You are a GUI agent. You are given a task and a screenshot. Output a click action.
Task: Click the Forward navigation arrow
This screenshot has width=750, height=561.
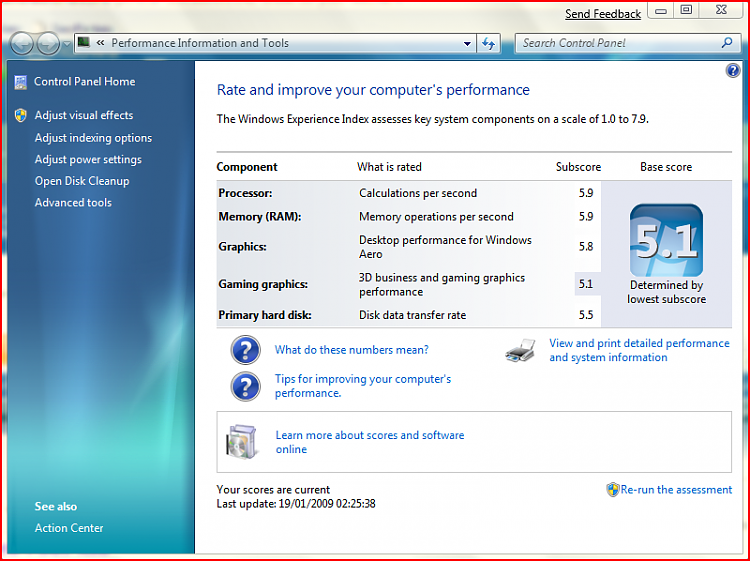click(48, 44)
